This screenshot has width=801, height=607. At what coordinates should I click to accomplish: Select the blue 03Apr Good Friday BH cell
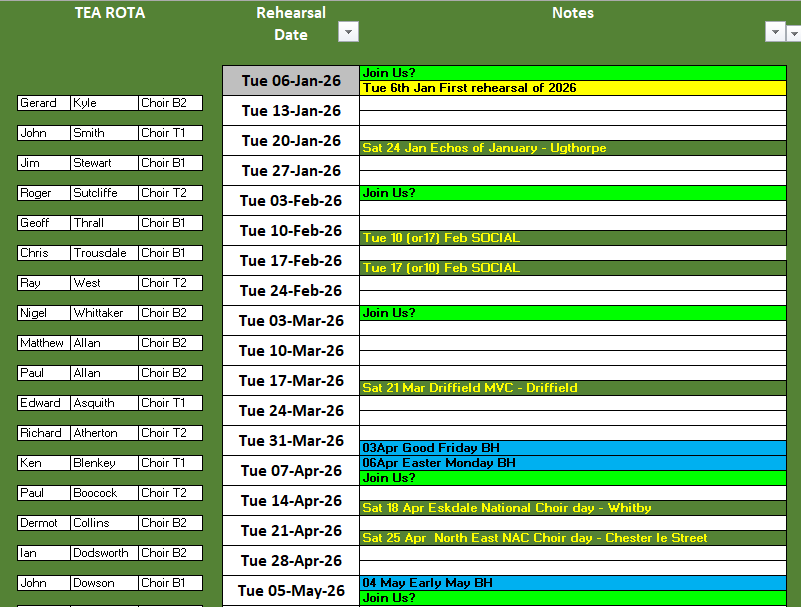pos(572,448)
